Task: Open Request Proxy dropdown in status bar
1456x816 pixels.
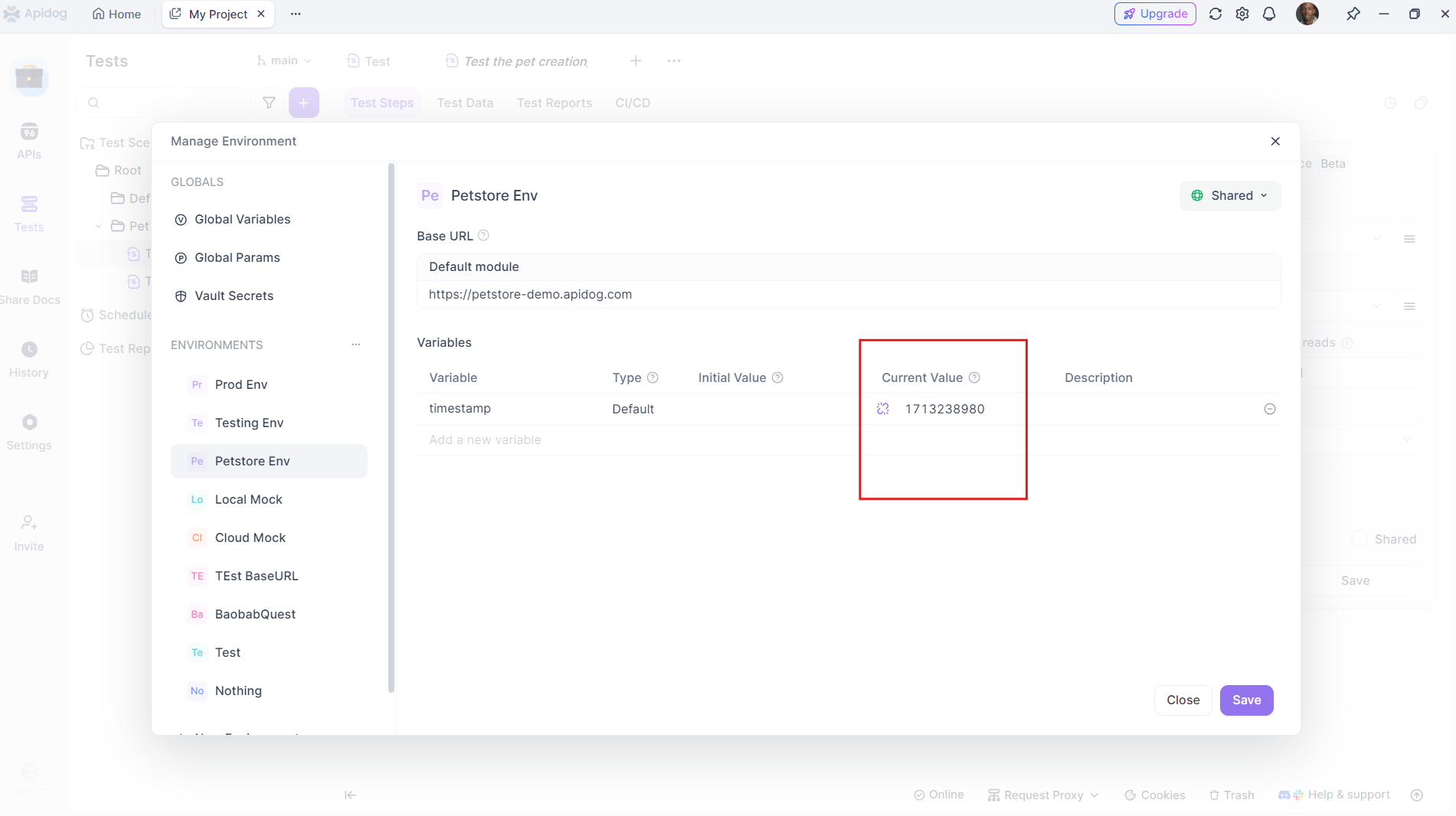Action: pyautogui.click(x=1043, y=795)
